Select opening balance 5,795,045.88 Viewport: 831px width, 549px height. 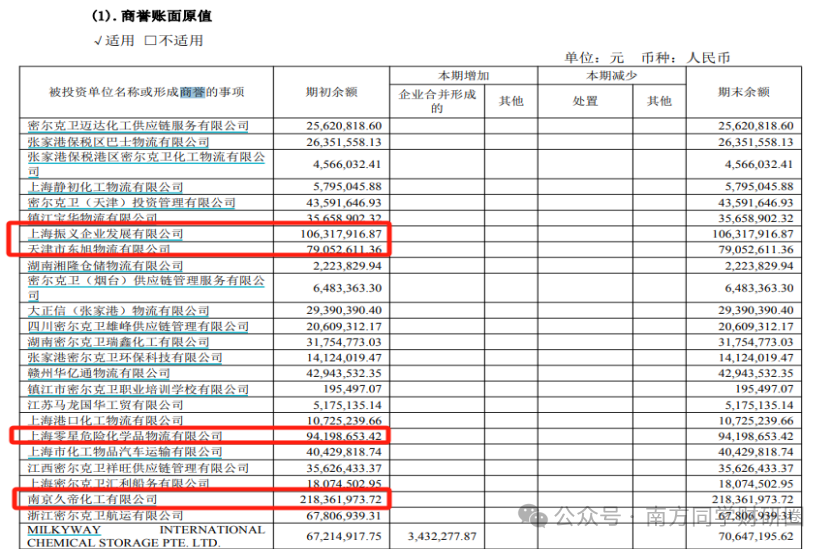[347, 187]
